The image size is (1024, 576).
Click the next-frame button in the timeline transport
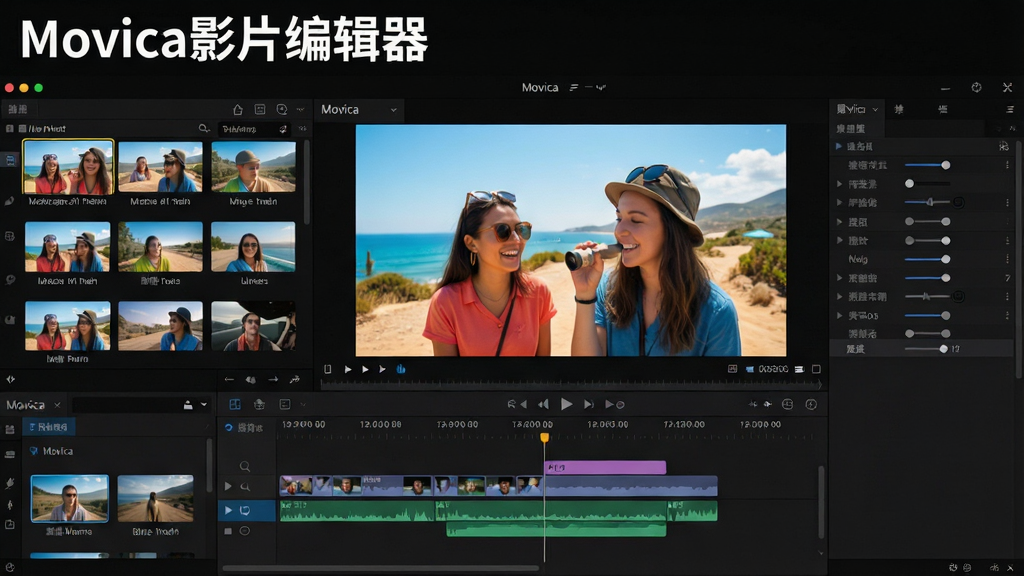click(x=588, y=404)
